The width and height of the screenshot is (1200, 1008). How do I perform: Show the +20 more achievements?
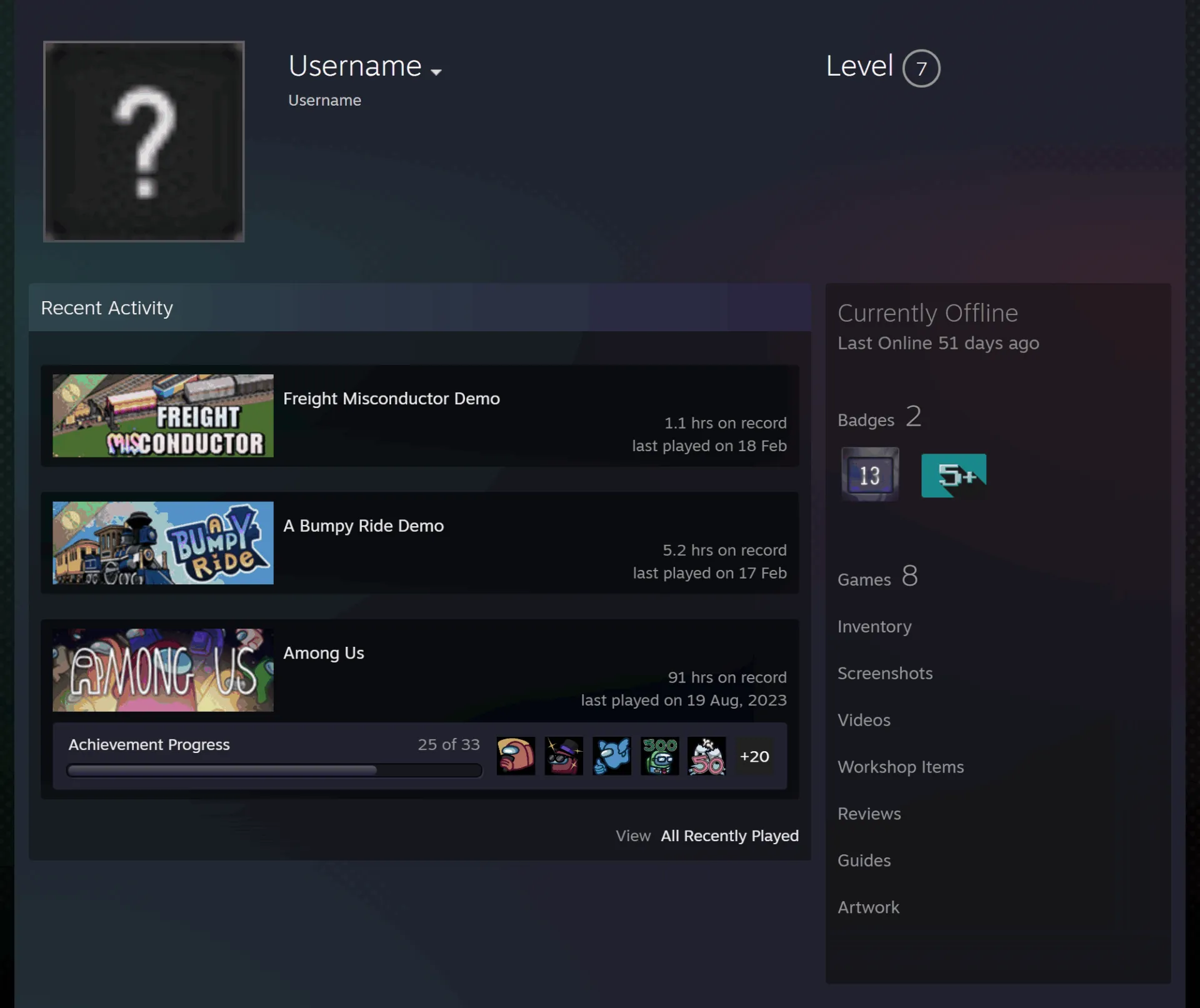point(754,756)
